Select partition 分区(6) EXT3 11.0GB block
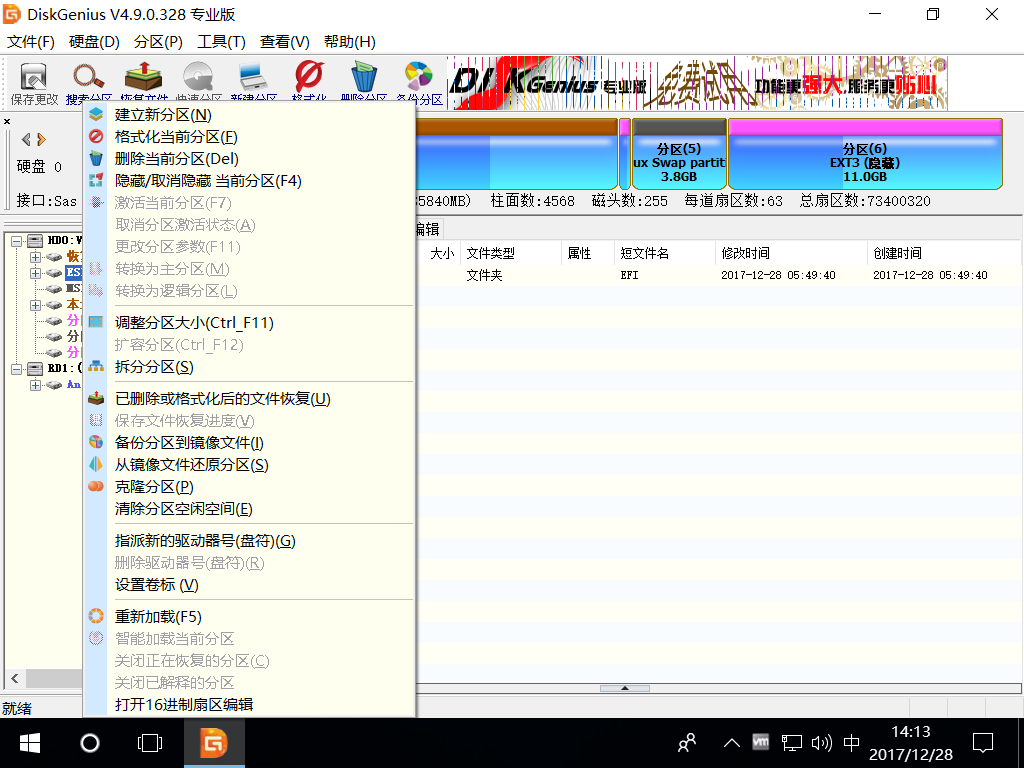Screen dimensions: 1024x768 (865, 154)
